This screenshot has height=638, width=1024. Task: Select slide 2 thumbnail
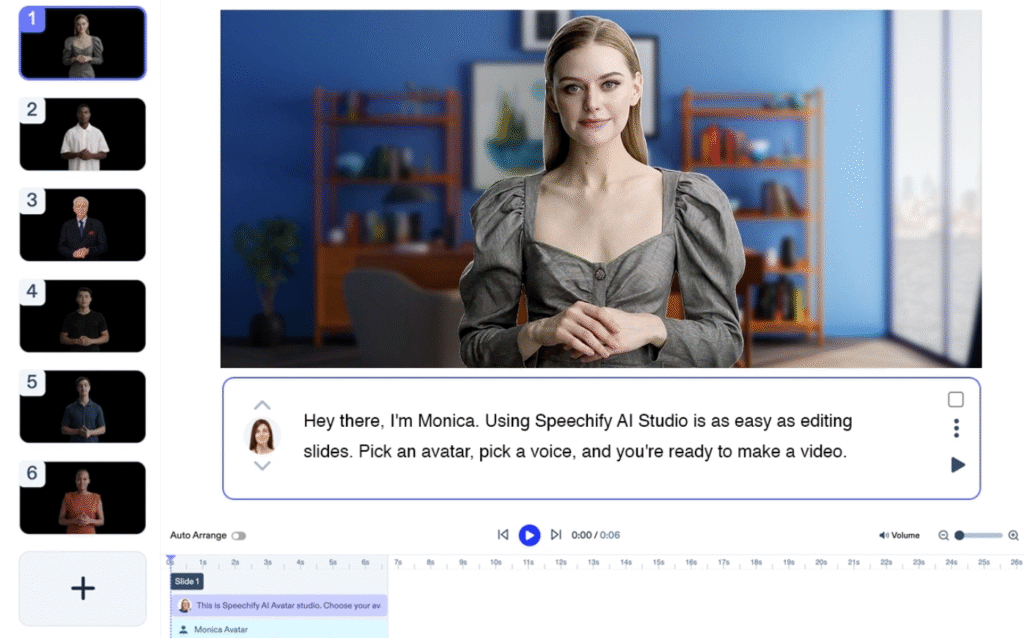(x=83, y=134)
